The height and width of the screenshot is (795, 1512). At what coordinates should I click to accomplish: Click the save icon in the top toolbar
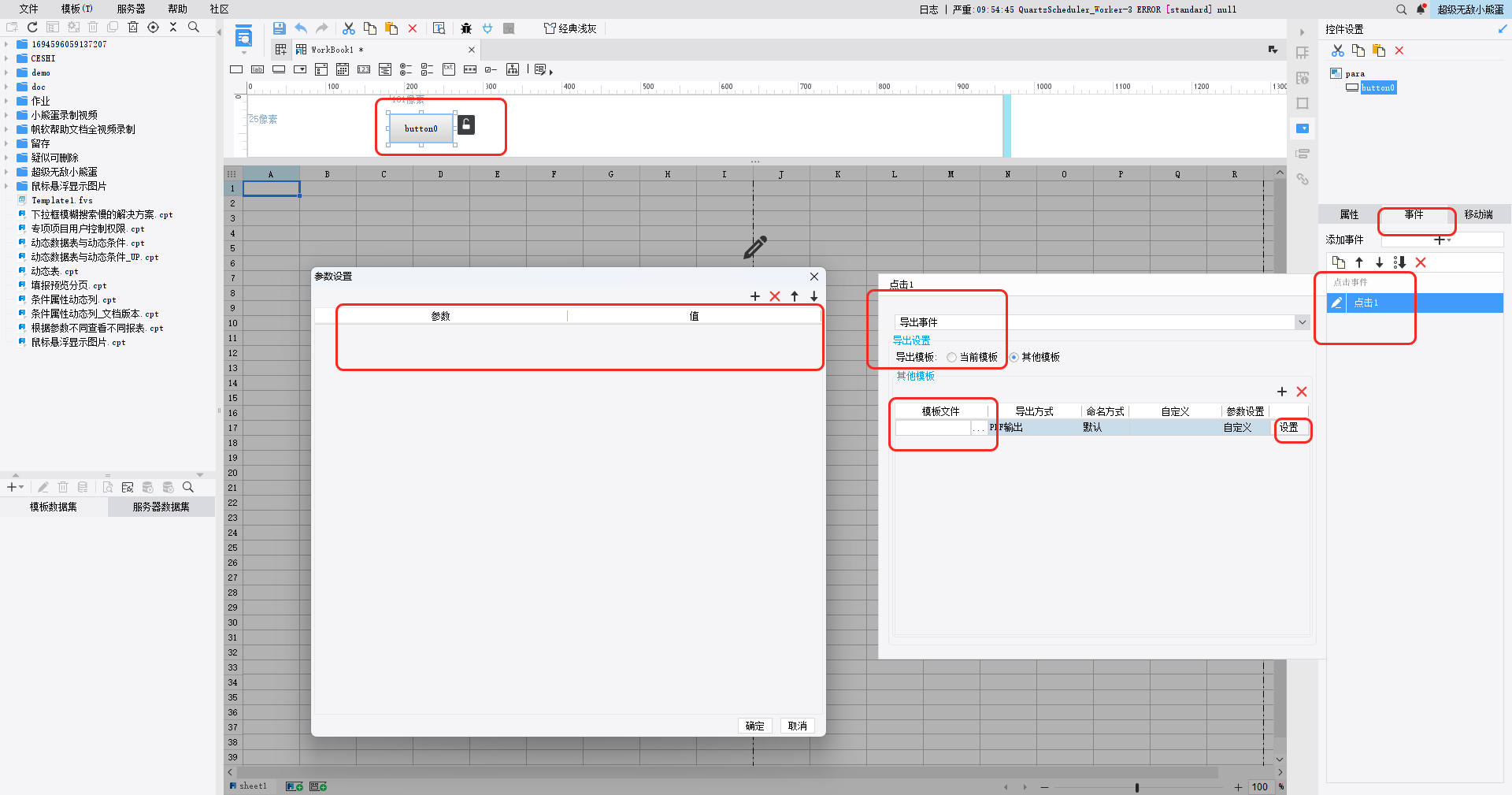pyautogui.click(x=279, y=28)
